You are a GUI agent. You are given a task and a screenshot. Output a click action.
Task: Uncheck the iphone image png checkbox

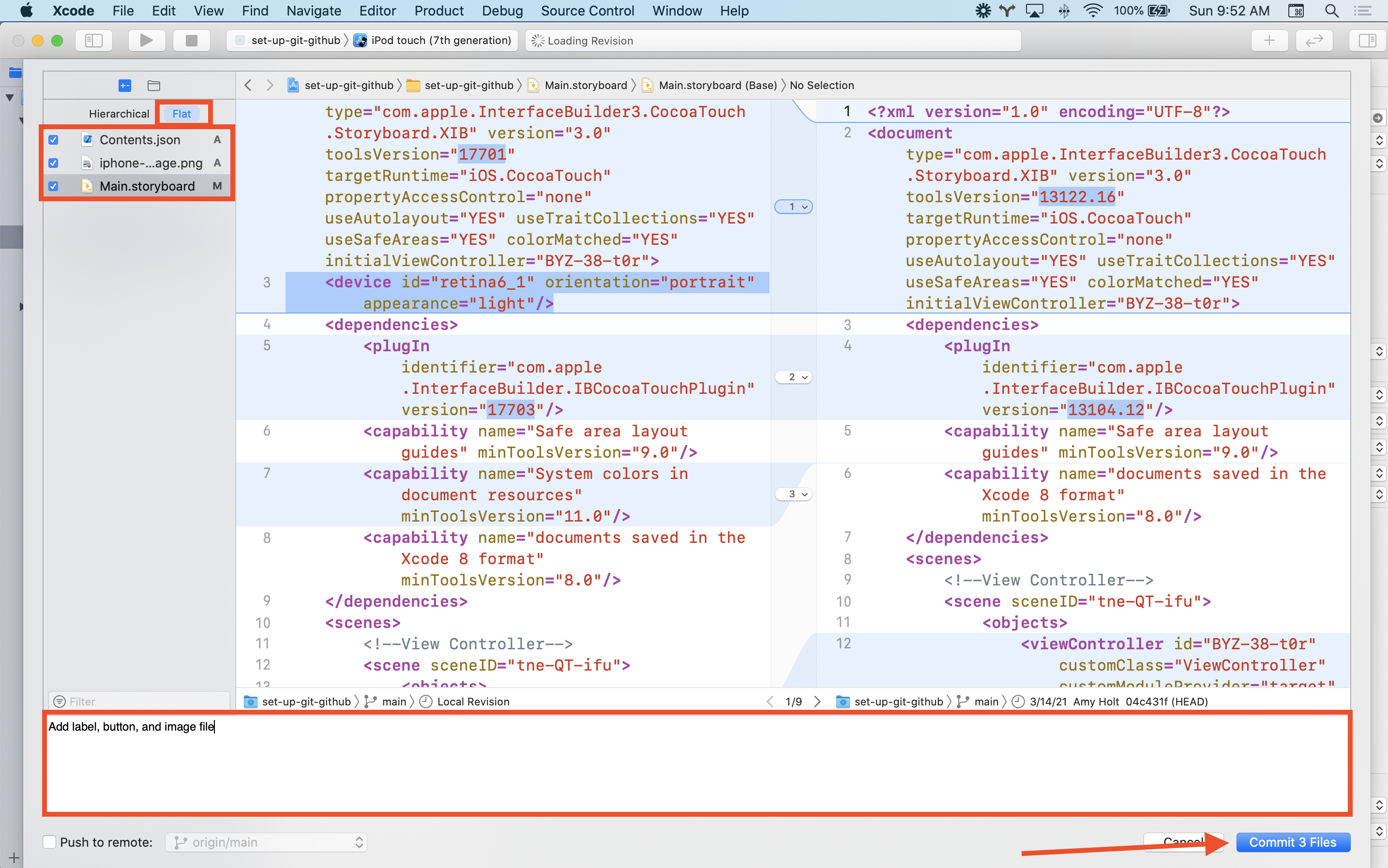coord(53,163)
